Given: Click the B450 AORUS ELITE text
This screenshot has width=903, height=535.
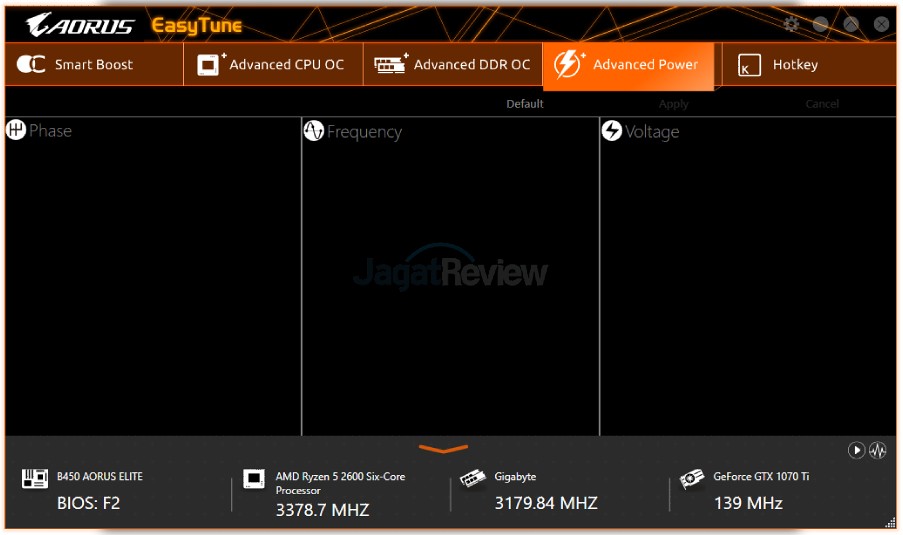Looking at the screenshot, I should pyautogui.click(x=100, y=476).
